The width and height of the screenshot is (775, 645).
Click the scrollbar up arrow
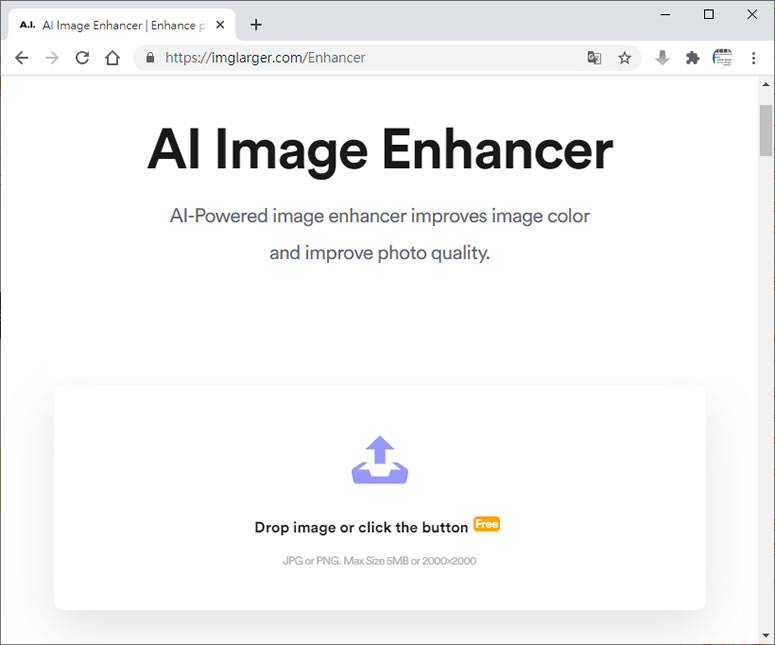click(766, 85)
